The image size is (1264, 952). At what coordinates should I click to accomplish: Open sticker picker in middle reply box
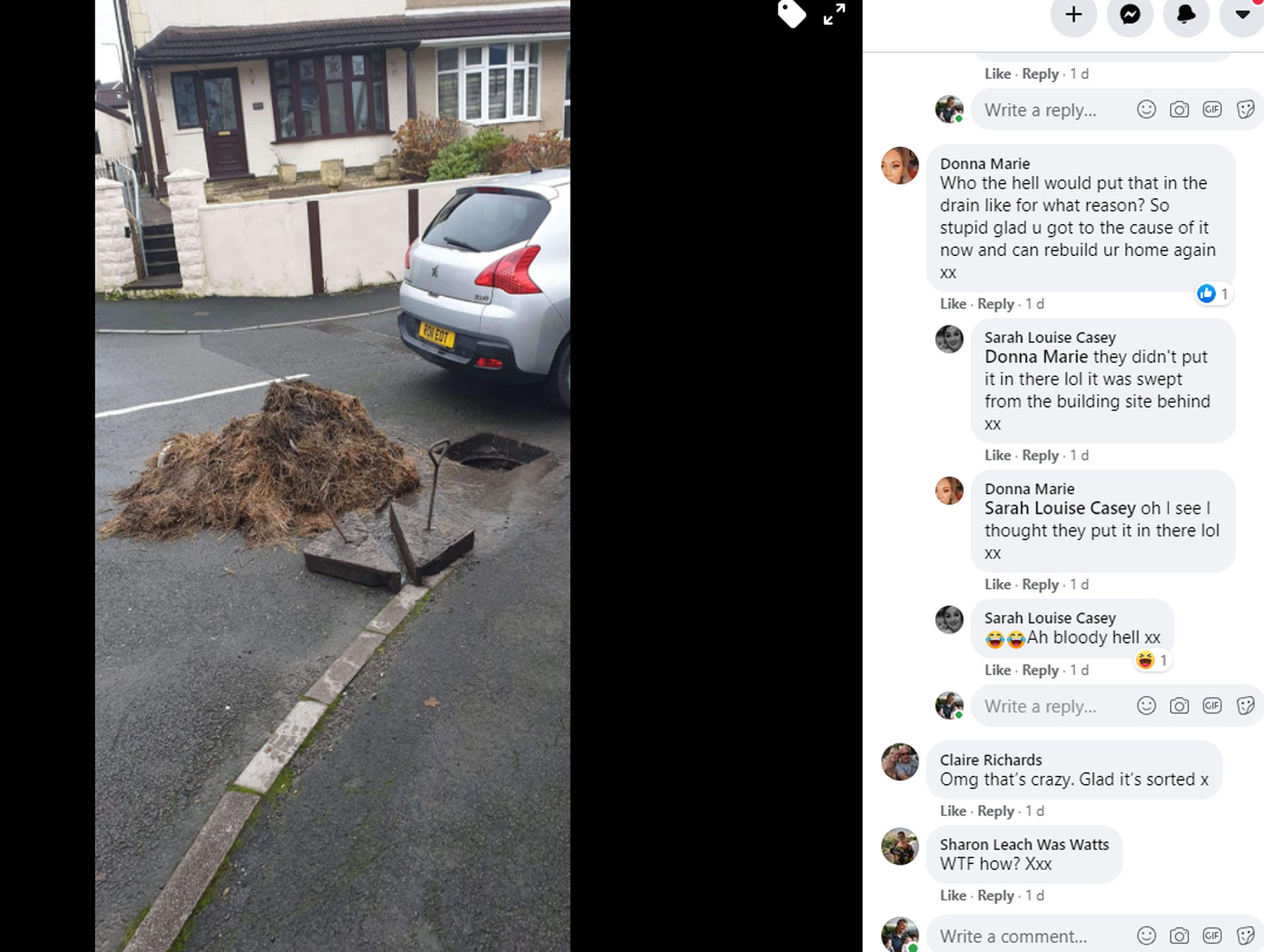click(x=1246, y=706)
